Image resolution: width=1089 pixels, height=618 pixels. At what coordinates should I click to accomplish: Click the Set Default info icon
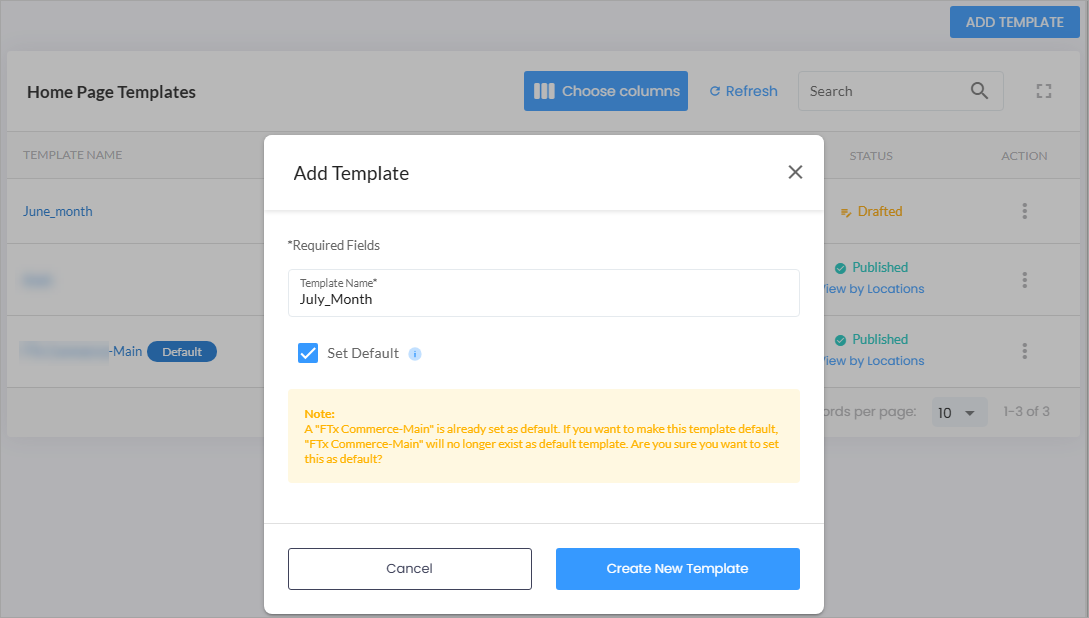[x=415, y=354]
